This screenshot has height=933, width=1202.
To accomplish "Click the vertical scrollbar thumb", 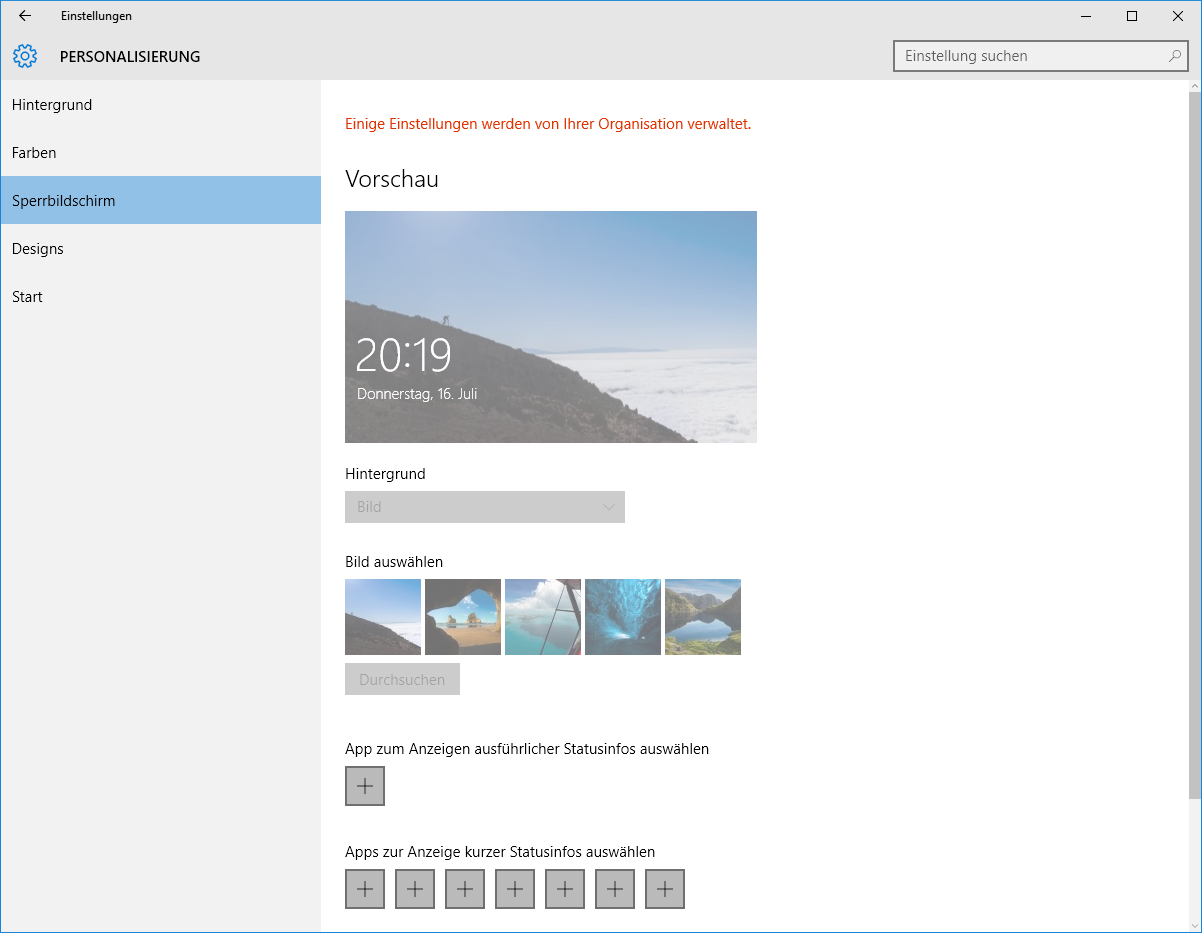I will (1194, 445).
